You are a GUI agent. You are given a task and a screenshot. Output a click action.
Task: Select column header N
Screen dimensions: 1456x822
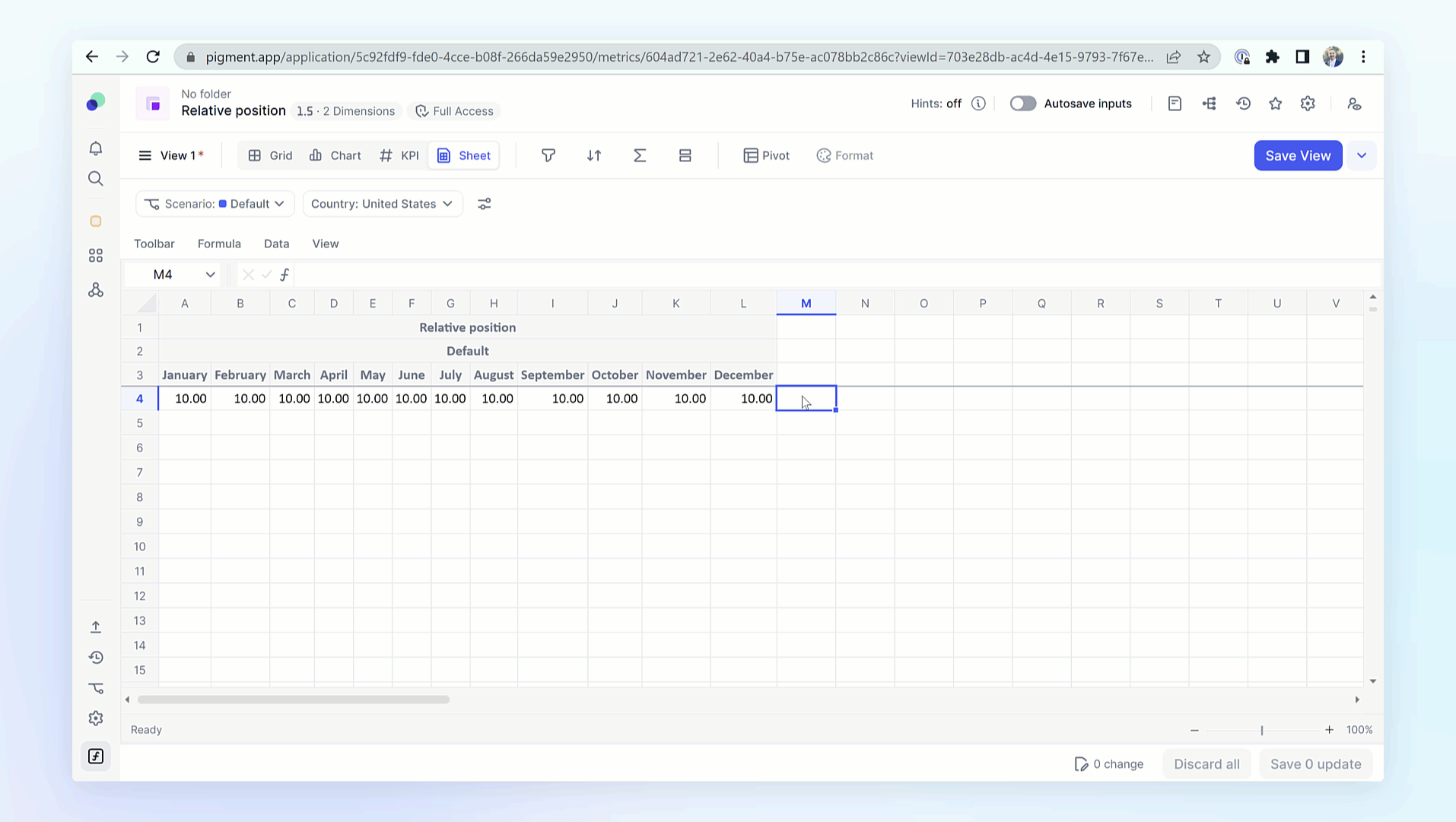(865, 303)
